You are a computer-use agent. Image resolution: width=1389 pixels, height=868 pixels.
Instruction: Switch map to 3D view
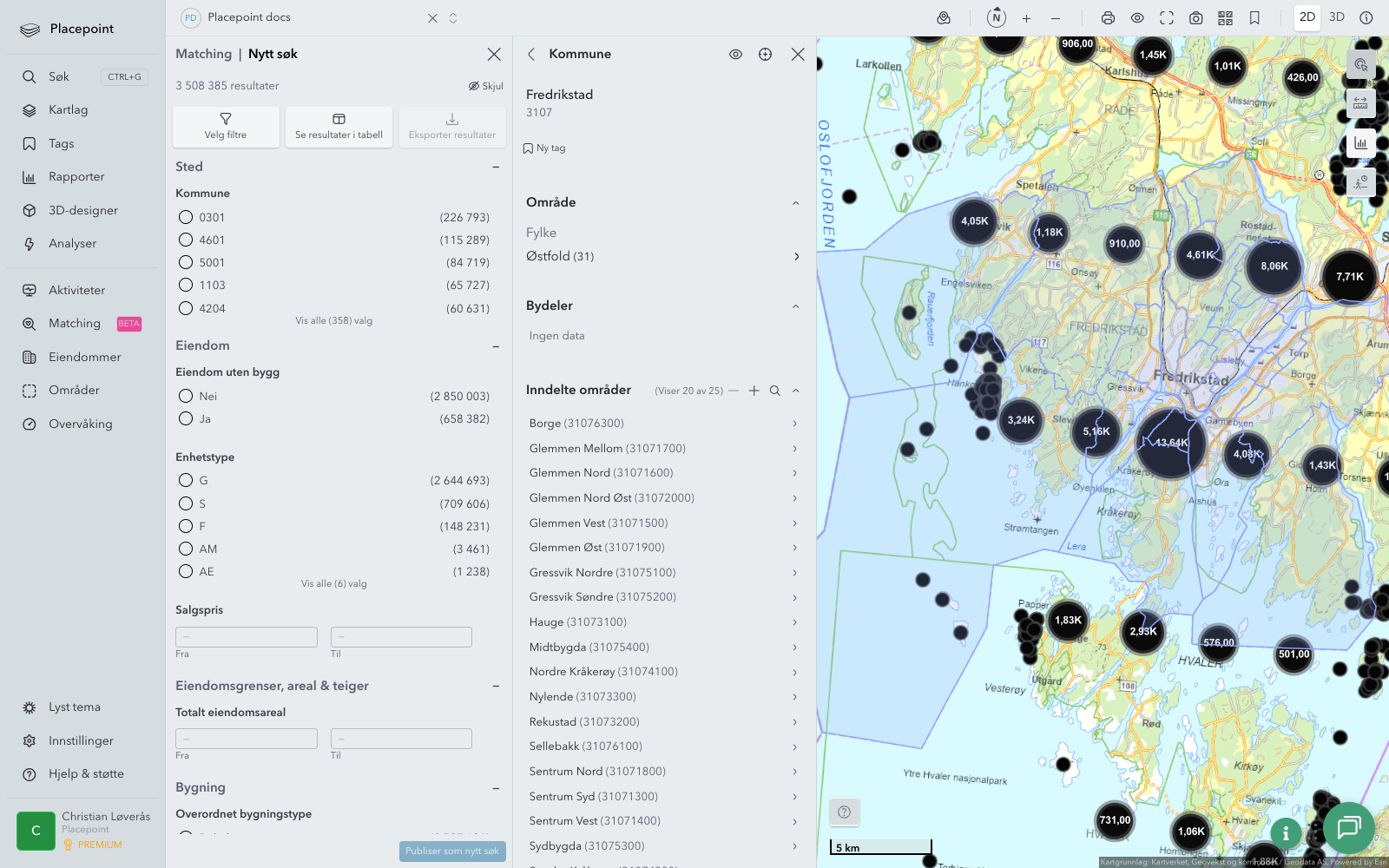coord(1337,17)
